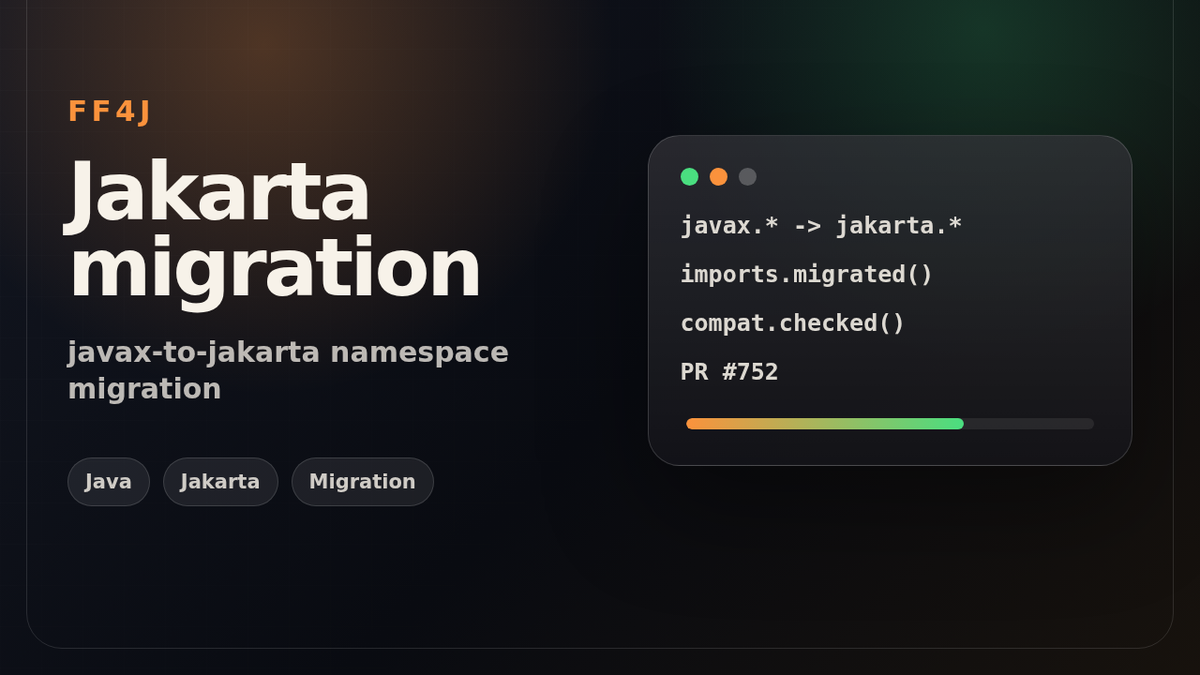This screenshot has width=1200, height=675.
Task: Click the "javax-to-jakarta namespace migration" subtitle
Action: [288, 370]
